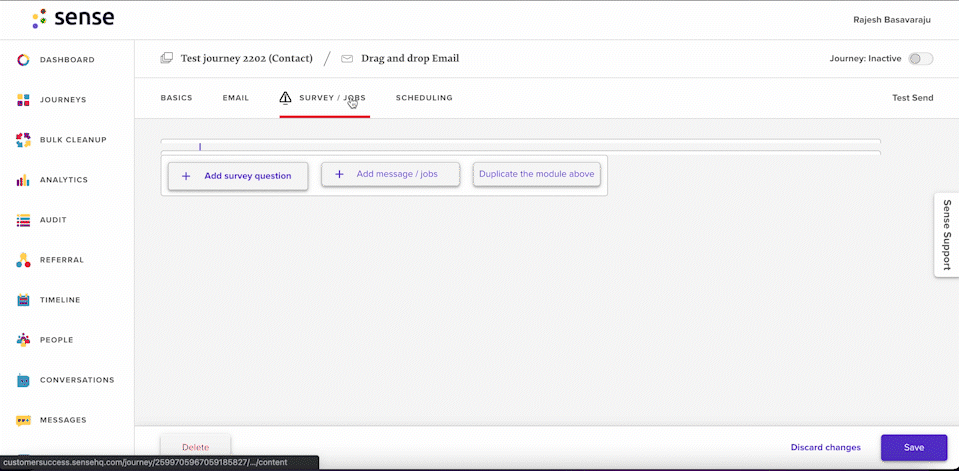Screen dimensions: 959x471
Task: Add a survey question
Action: (238, 176)
